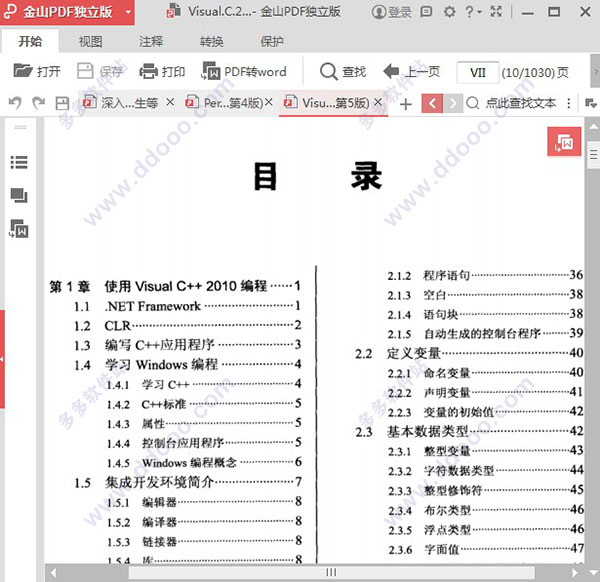Image resolution: width=600 pixels, height=582 pixels.
Task: Click the horizontal scrollbar thumb
Action: [331, 573]
